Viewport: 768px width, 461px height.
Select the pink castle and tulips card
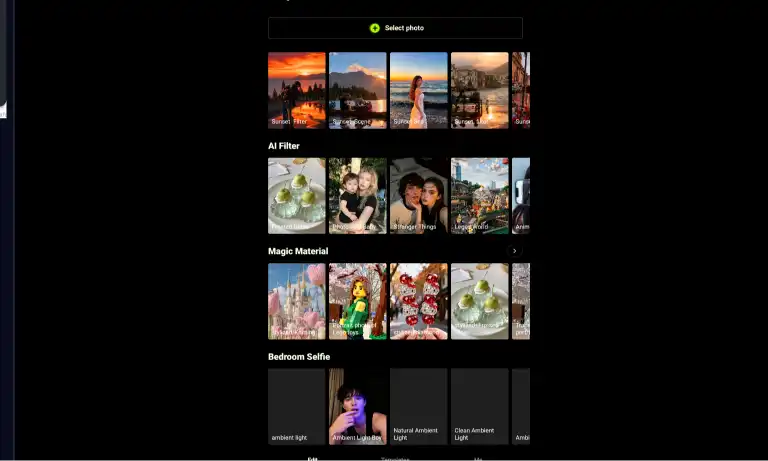point(297,301)
